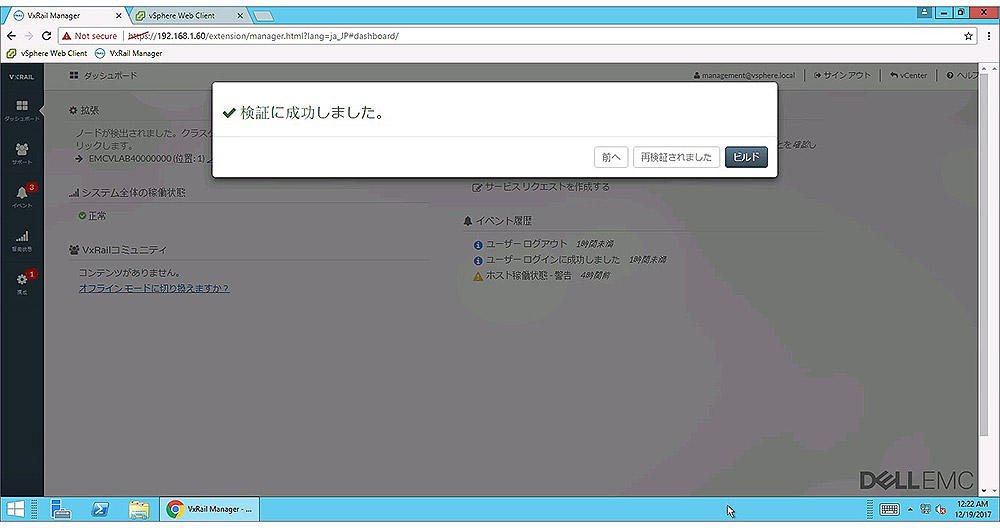Open the Health status sidebar icon
Screen dimensions: 1000x528
pyautogui.click(x=22, y=240)
